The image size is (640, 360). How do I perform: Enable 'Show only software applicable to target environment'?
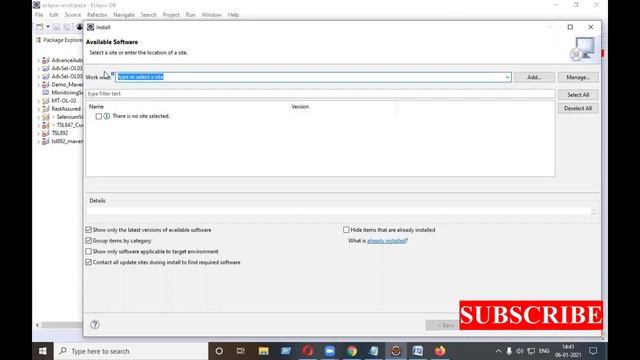pos(89,251)
